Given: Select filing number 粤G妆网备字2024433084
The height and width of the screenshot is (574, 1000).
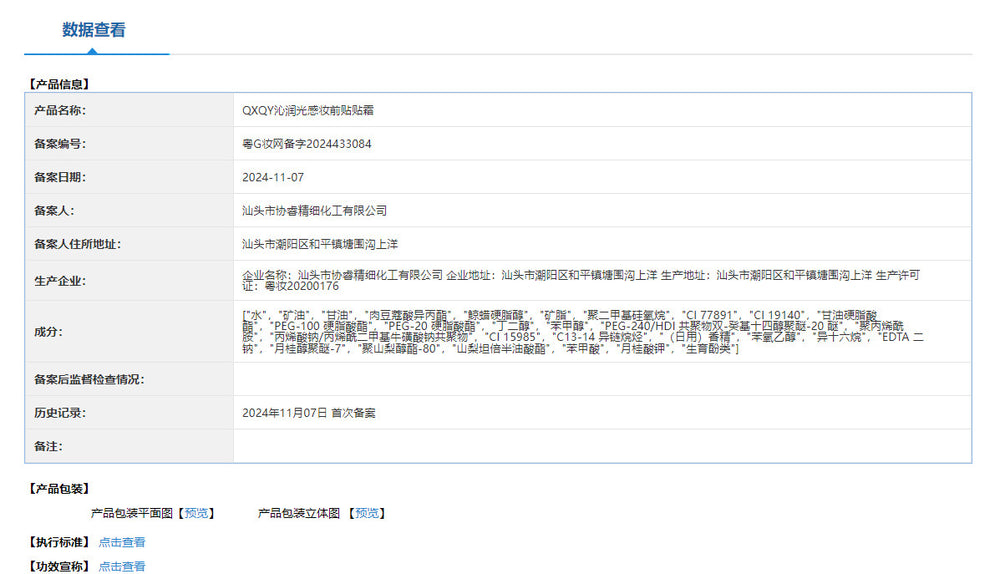Looking at the screenshot, I should 306,144.
